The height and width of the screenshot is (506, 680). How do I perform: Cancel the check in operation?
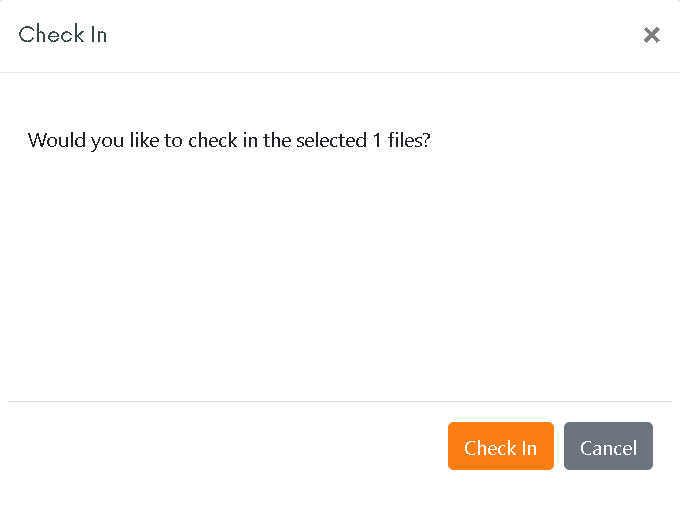click(x=608, y=446)
